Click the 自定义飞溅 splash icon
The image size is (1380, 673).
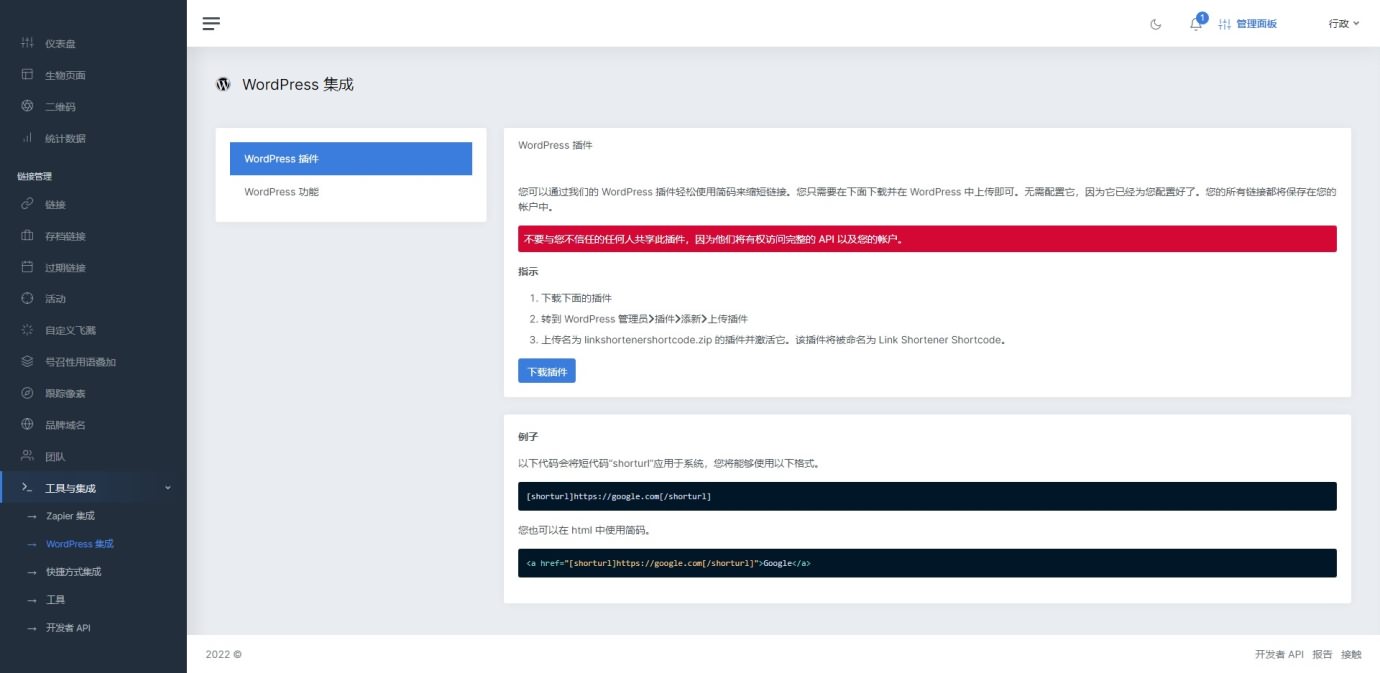click(27, 330)
